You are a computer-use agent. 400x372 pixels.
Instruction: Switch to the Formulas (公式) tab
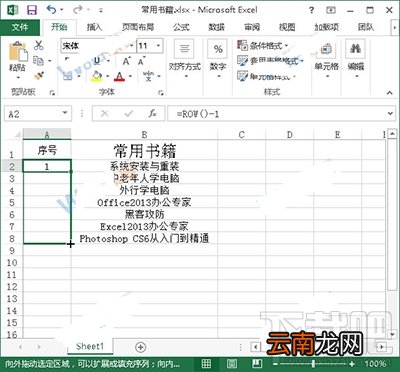(181, 27)
